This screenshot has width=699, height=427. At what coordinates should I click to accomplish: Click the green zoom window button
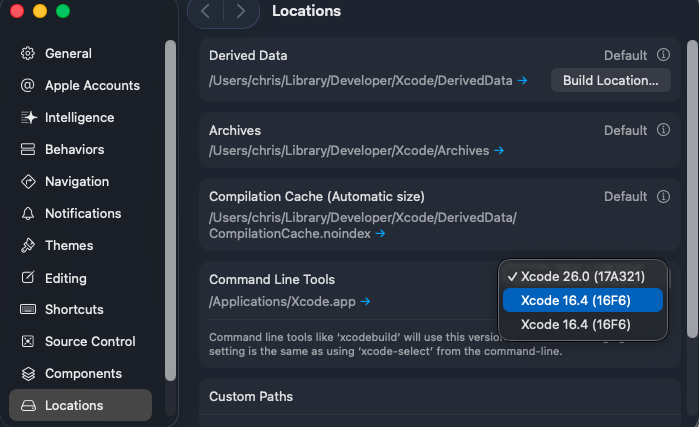pos(63,11)
